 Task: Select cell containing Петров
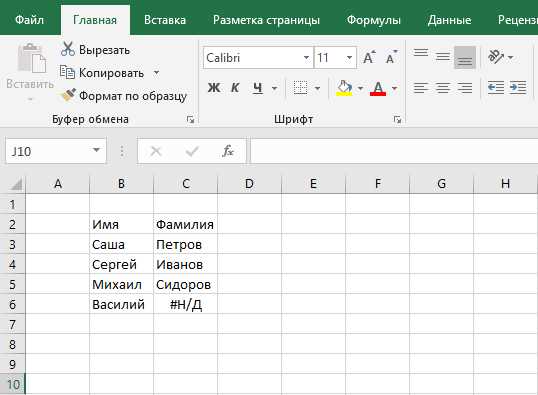pyautogui.click(x=186, y=244)
